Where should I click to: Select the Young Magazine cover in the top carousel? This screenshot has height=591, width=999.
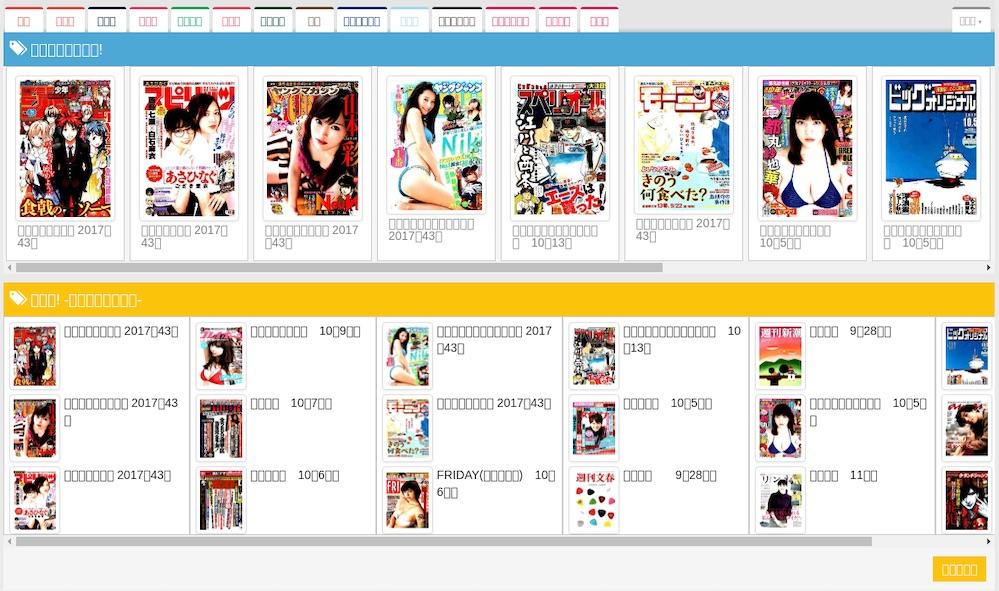pos(312,148)
